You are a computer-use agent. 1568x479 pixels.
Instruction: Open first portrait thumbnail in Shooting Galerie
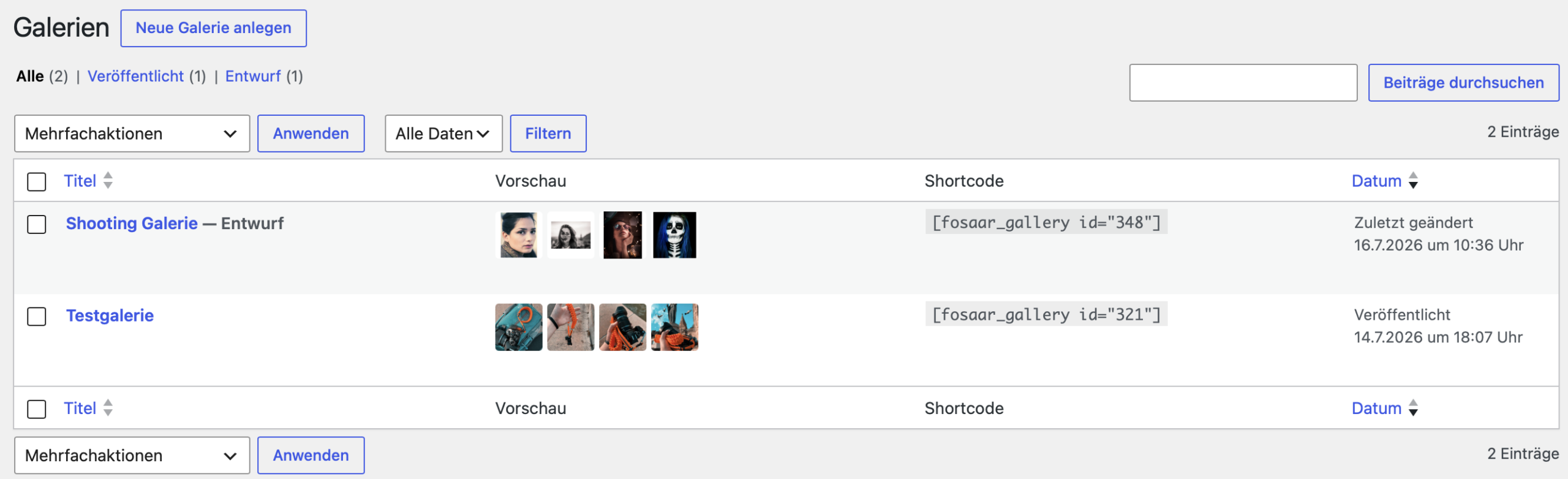pos(518,235)
